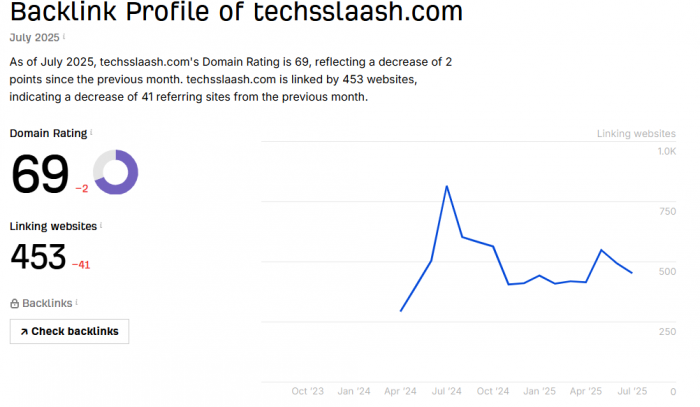Screen dimensions: 700x407
Task: Click the Jul '25 axis label
Action: tap(632, 391)
